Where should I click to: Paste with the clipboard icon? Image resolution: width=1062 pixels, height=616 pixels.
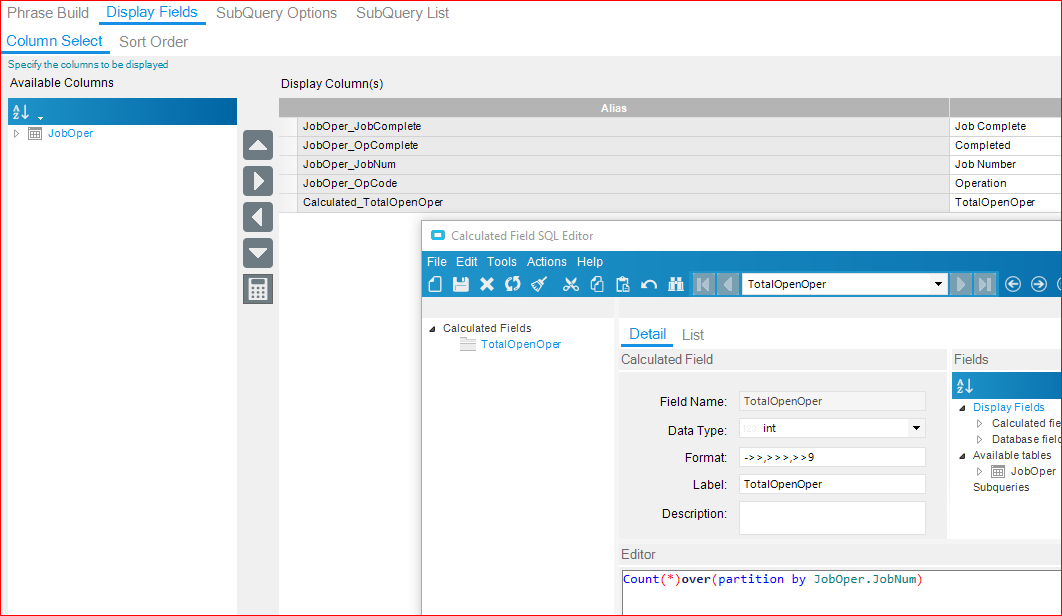(x=622, y=284)
